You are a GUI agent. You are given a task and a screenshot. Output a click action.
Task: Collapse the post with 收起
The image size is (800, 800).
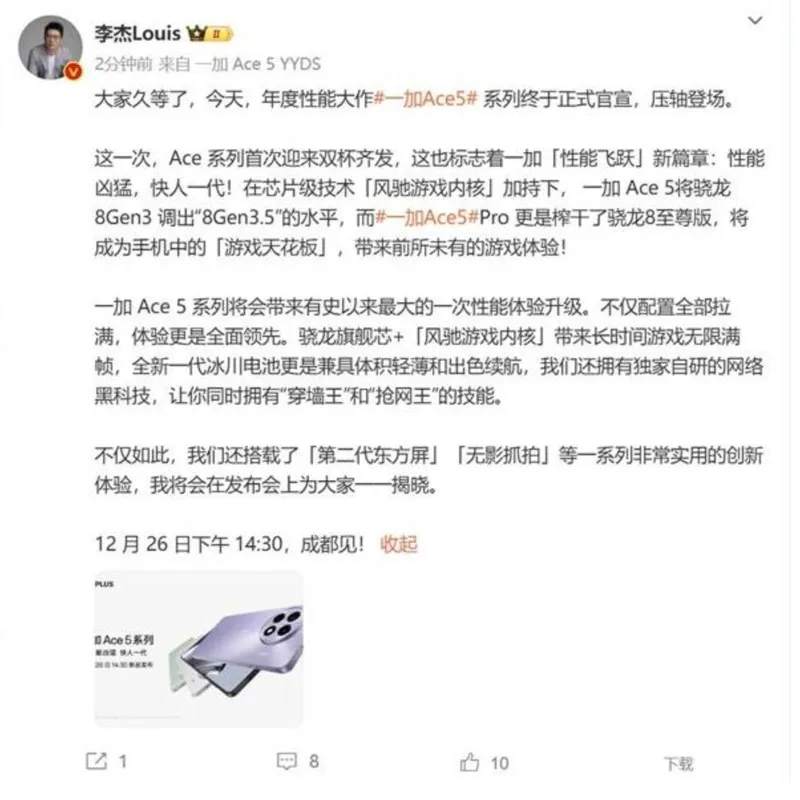tap(399, 544)
